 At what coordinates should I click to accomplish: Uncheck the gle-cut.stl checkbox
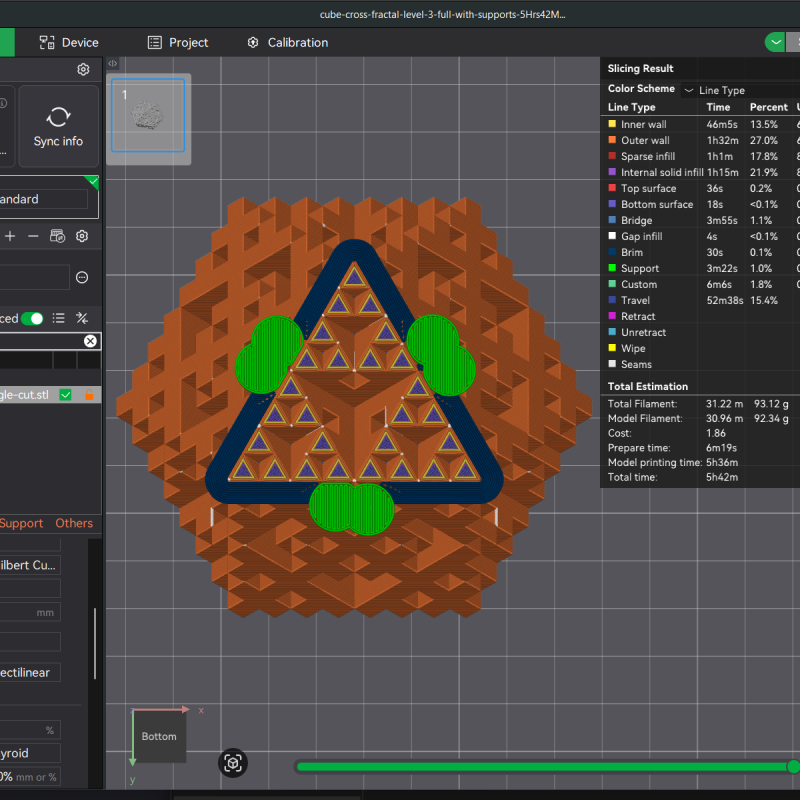(65, 394)
